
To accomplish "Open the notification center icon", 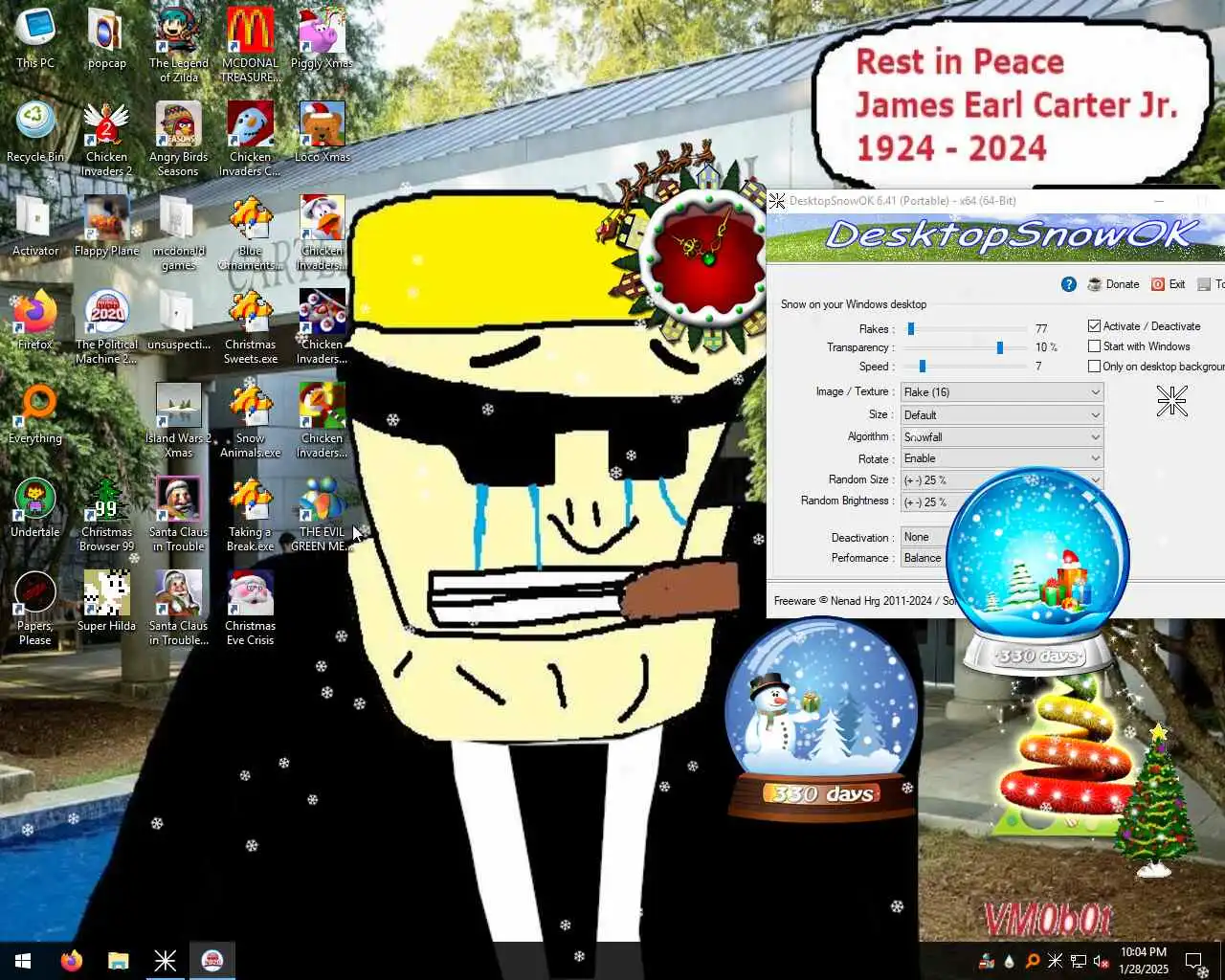I will tap(1193, 961).
